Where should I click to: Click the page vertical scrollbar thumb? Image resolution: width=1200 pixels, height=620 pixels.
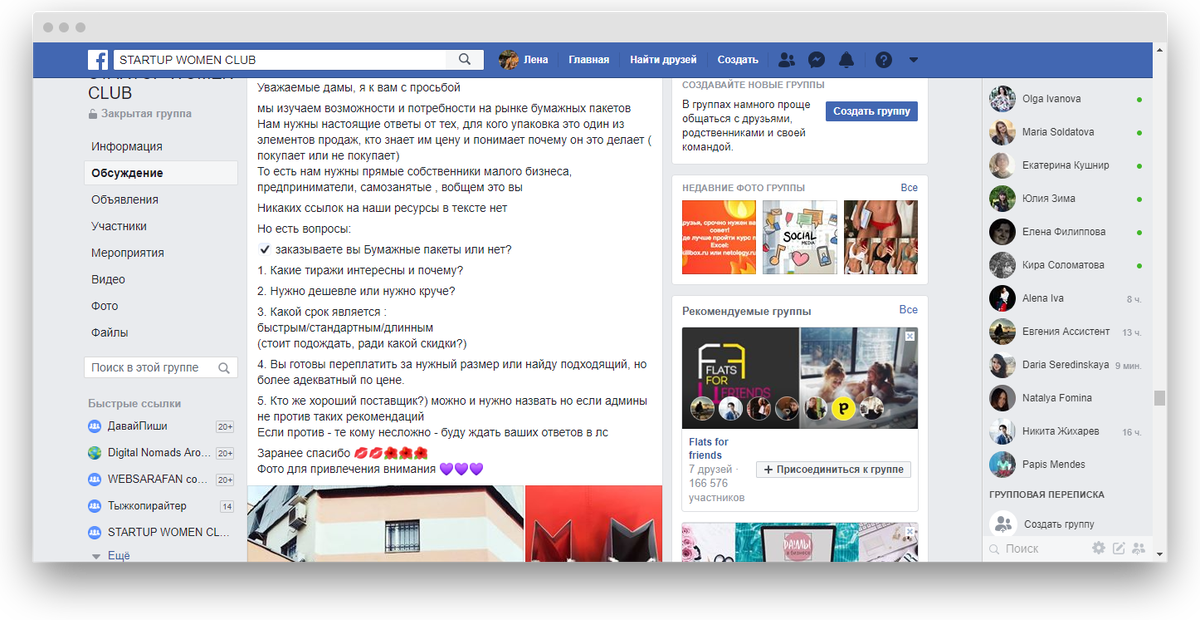(x=1160, y=398)
